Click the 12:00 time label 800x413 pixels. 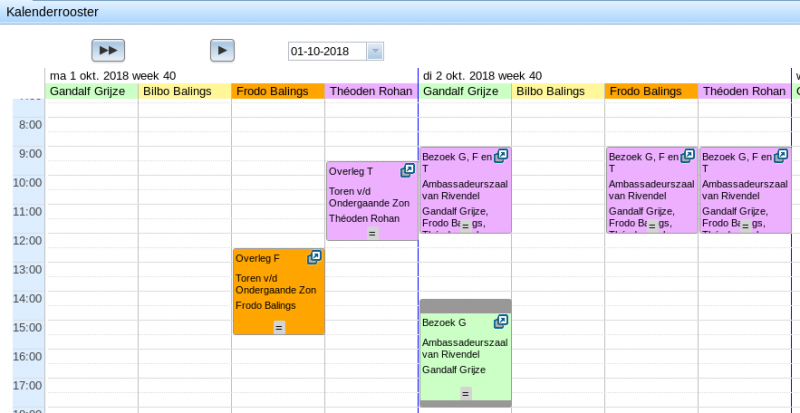point(28,240)
